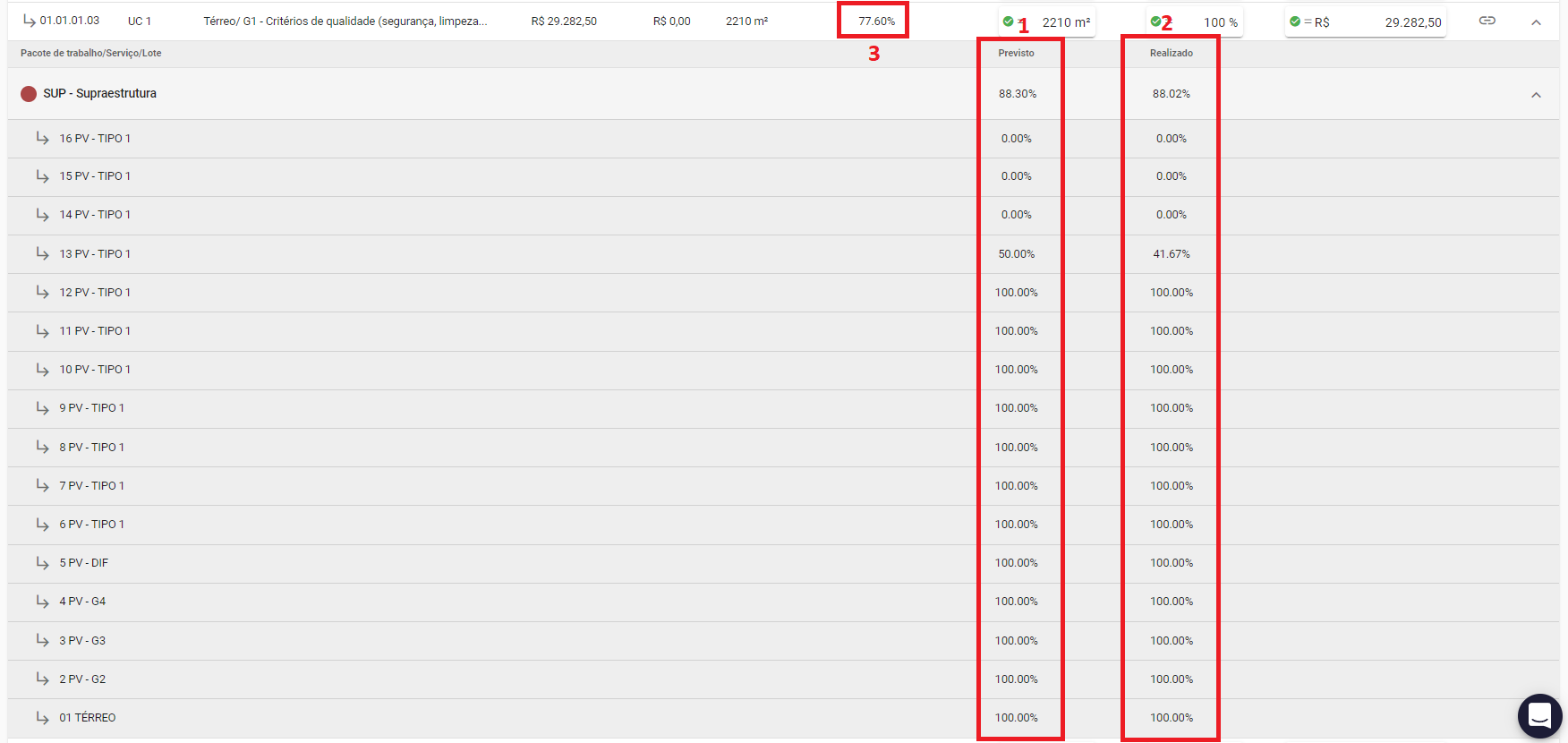Viewport: 1568px width, 743px height.
Task: Collapse the SUP - Supraestrutura group chevron
Action: (x=1536, y=95)
